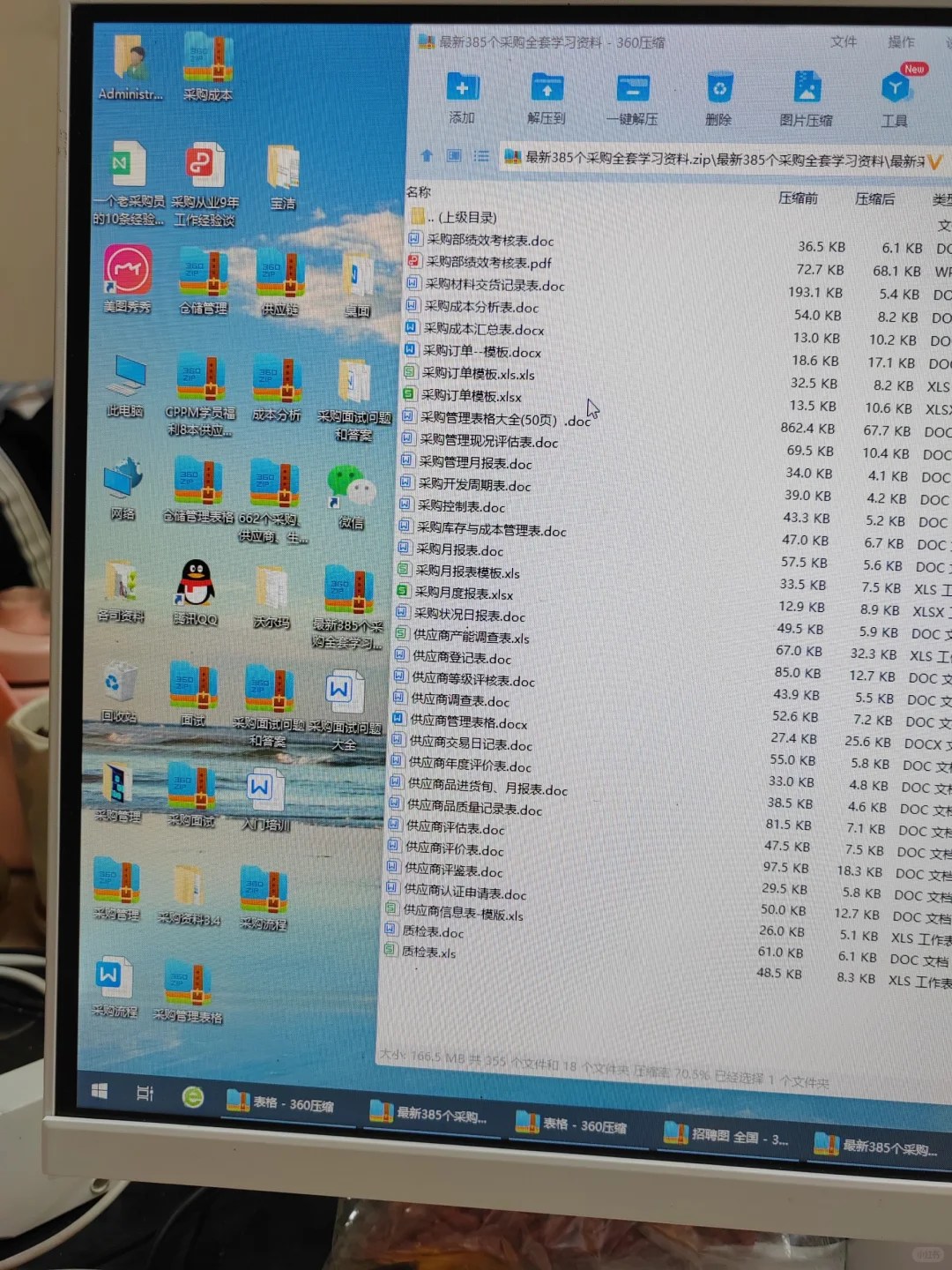This screenshot has height=1270, width=952.
Task: Click the up-arrow navigate-to-parent icon
Action: (x=427, y=155)
